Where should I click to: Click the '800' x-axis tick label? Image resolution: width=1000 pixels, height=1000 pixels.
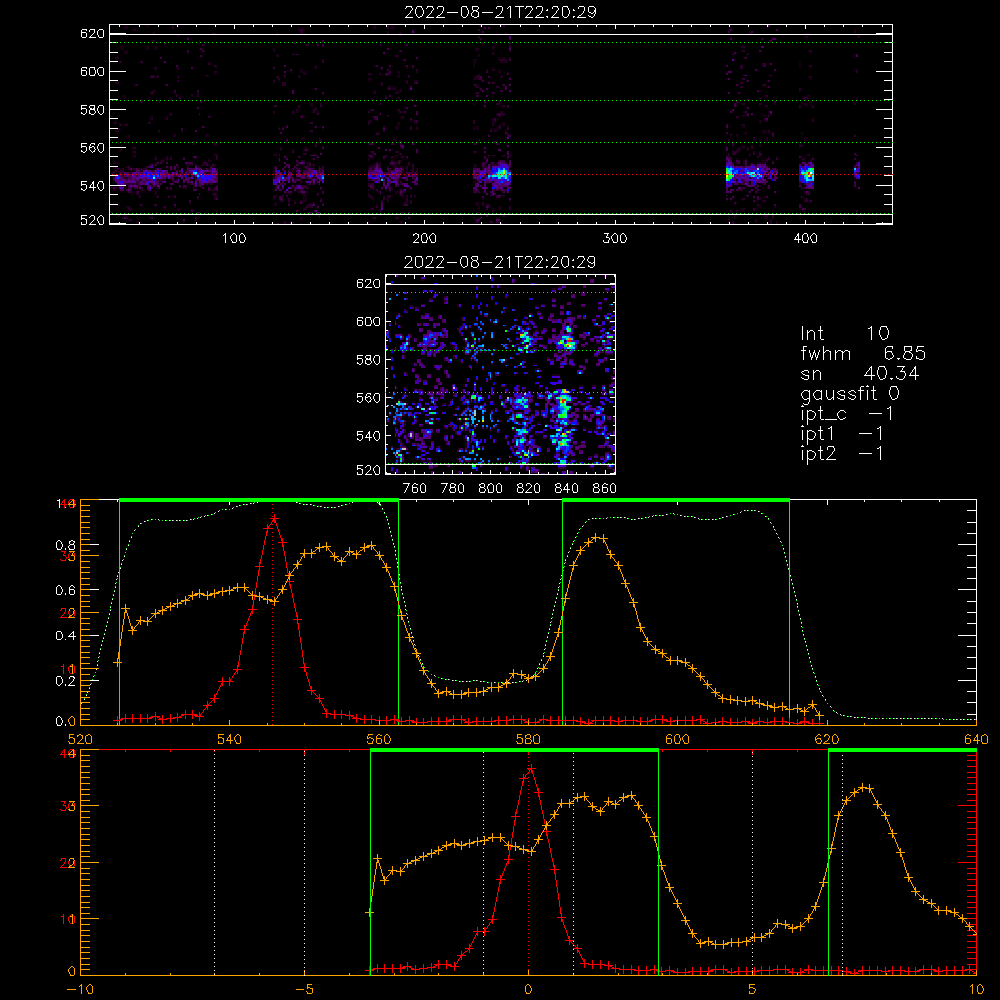click(490, 489)
